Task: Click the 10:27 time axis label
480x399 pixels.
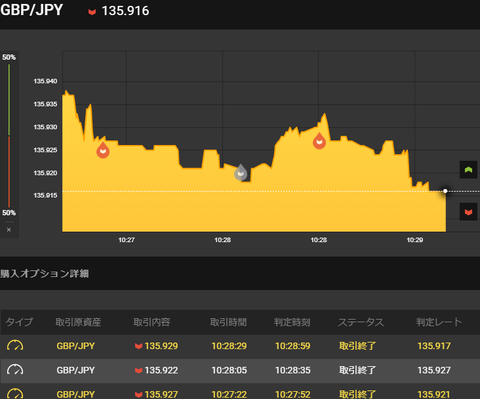Action: 127,240
